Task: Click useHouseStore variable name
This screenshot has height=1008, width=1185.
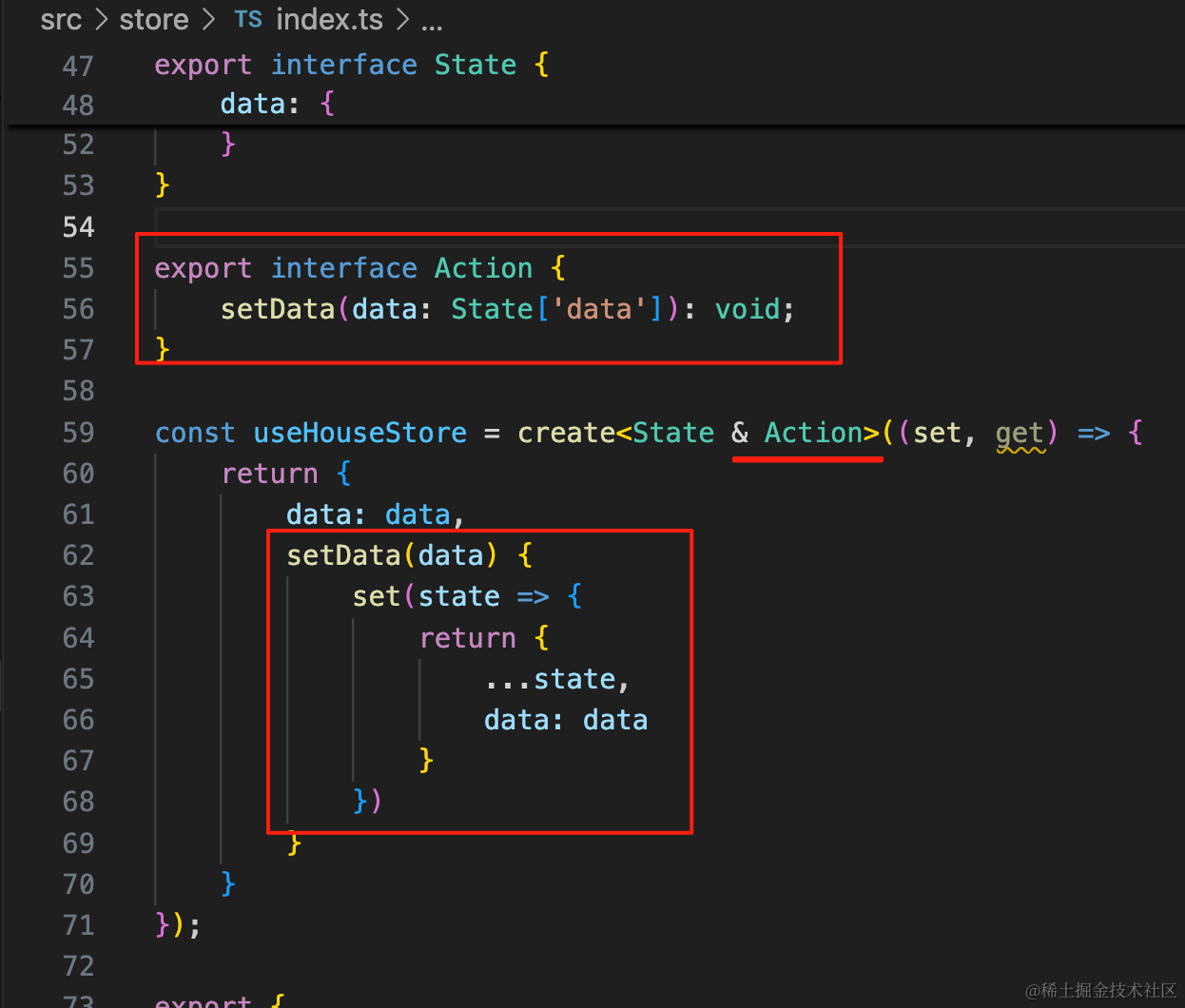Action: tap(359, 433)
